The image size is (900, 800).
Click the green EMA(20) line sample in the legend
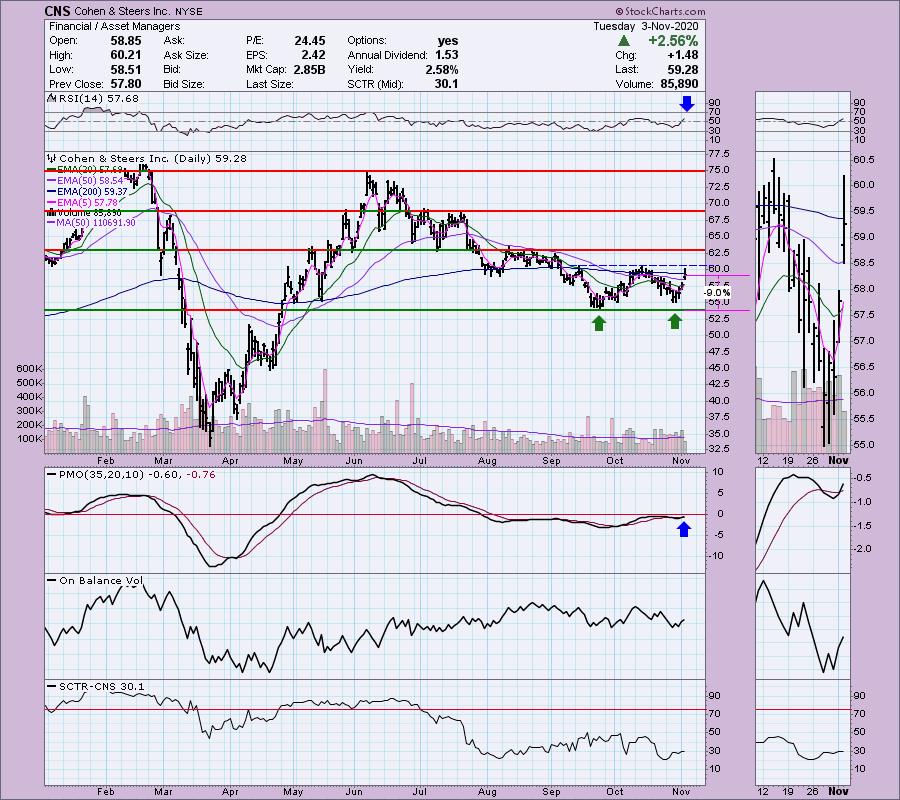[51, 170]
